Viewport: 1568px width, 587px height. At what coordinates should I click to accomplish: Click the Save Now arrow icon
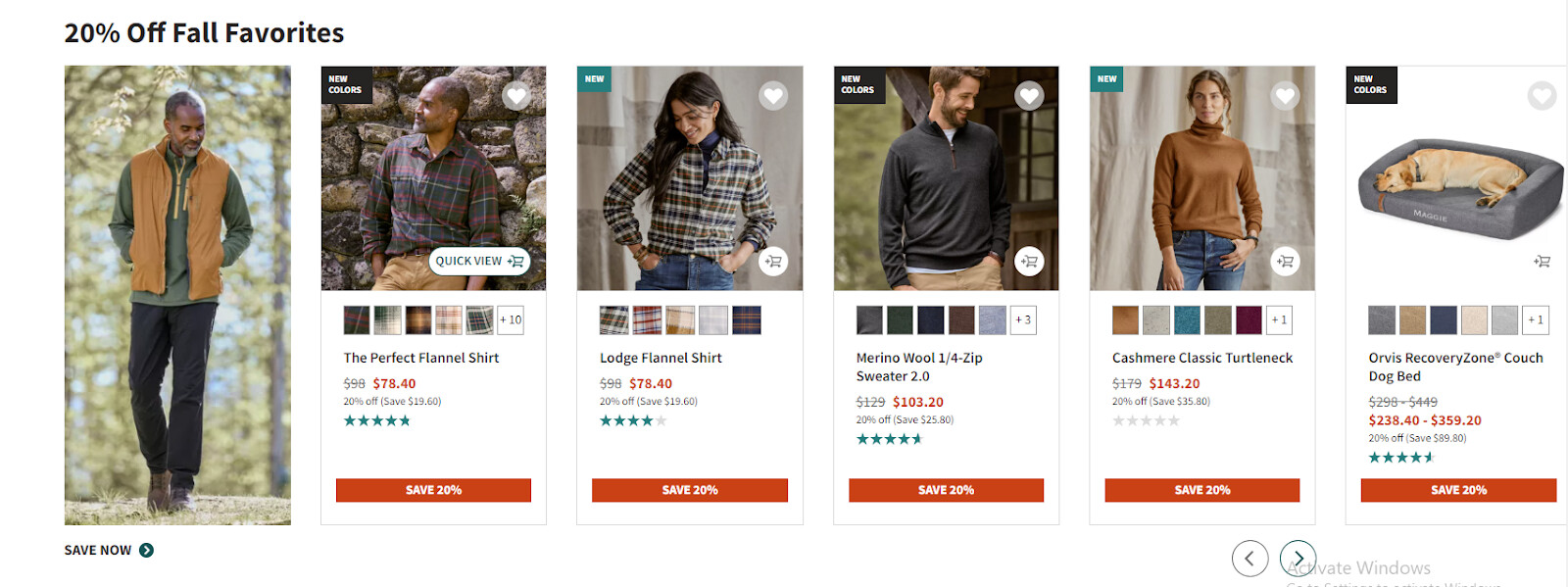(146, 551)
